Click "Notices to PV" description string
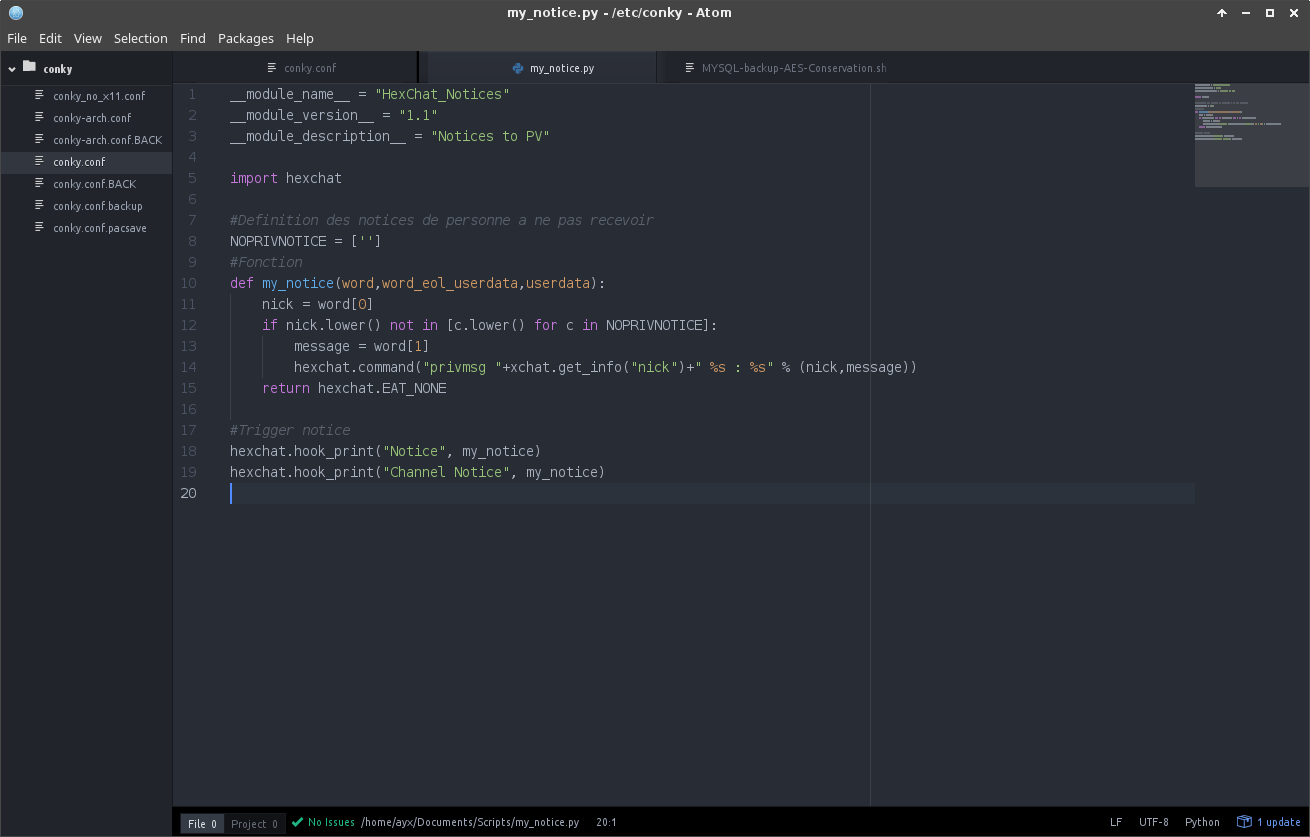 pyautogui.click(x=491, y=136)
